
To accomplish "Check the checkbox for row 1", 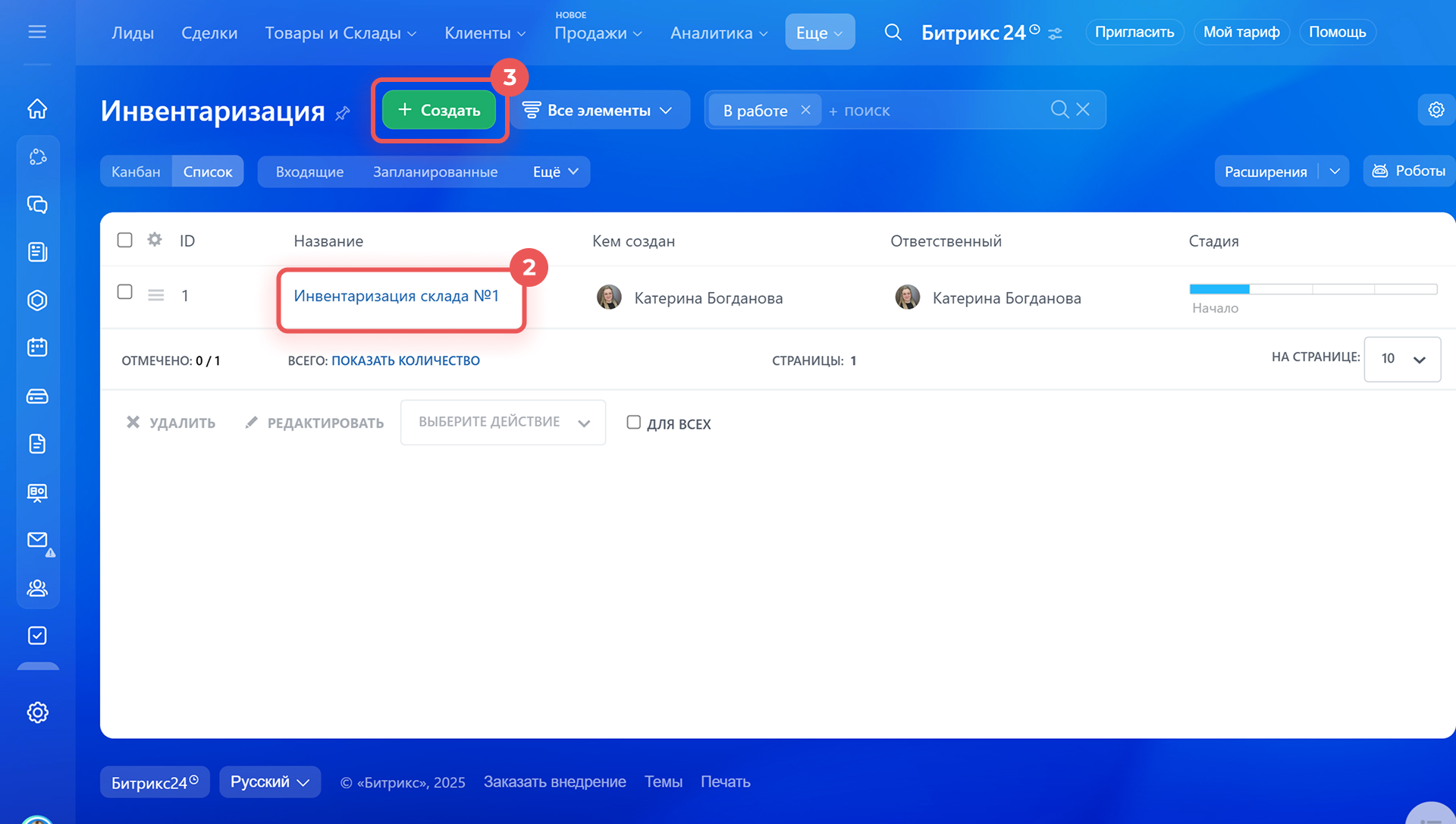I will [x=125, y=292].
